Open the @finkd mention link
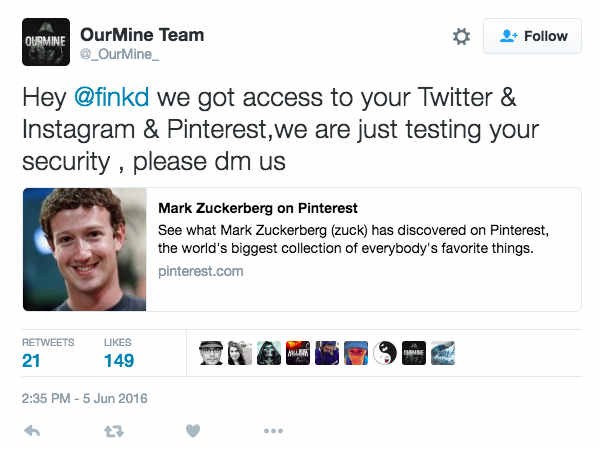This screenshot has height=450, width=600. pos(111,97)
